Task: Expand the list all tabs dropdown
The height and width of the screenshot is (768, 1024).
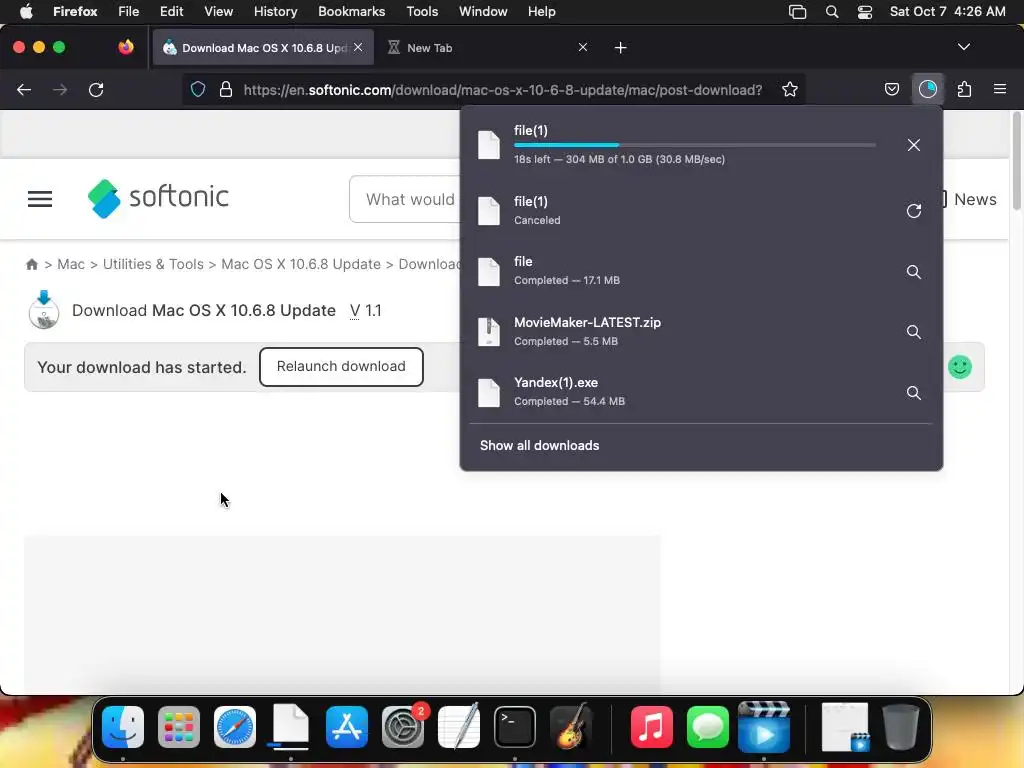Action: click(964, 47)
